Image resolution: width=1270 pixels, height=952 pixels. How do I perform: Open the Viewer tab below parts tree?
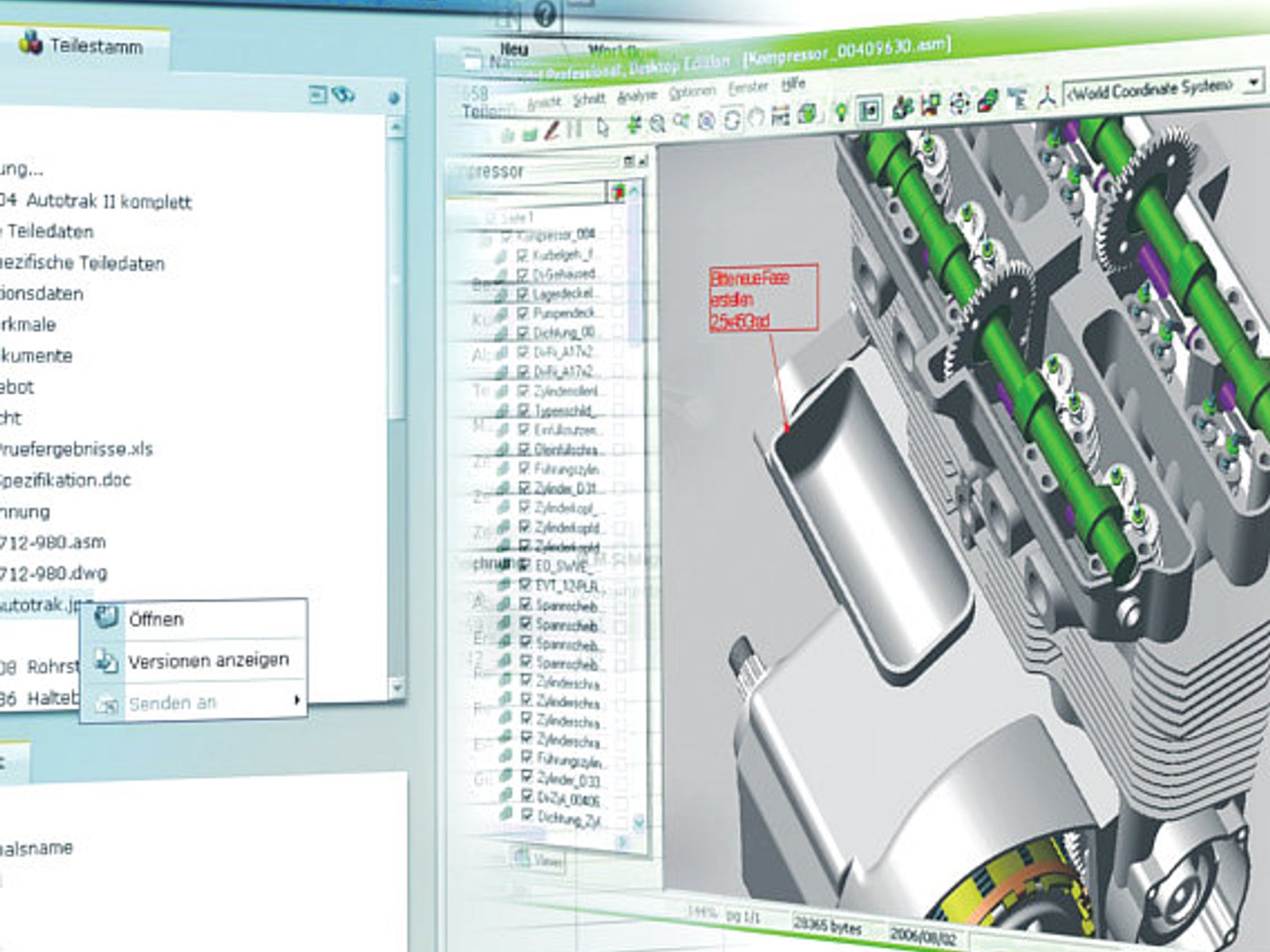tap(538, 861)
